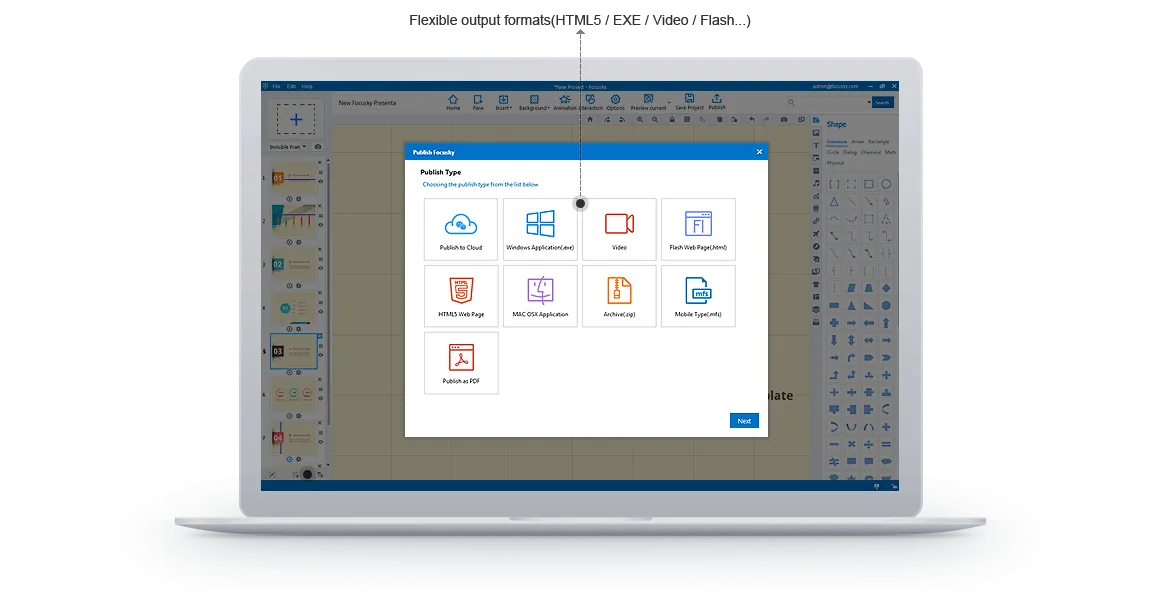Viewport: 1160px width, 600px height.
Task: Select Mobile Type (.mfs) output
Action: (x=698, y=296)
